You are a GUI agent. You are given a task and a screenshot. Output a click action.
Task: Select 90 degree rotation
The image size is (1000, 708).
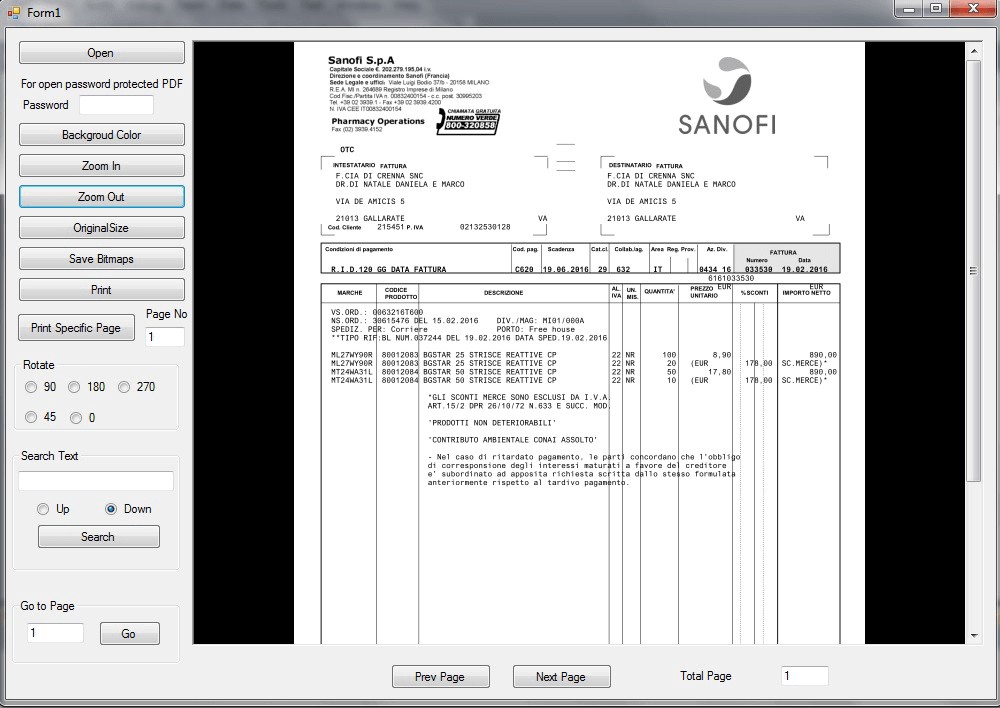[x=31, y=387]
